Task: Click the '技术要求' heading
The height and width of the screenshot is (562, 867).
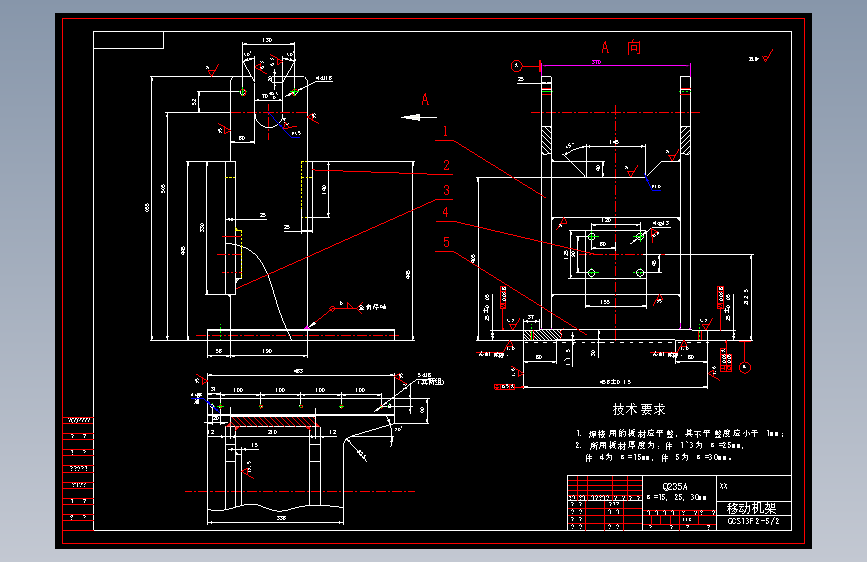Action: click(639, 409)
